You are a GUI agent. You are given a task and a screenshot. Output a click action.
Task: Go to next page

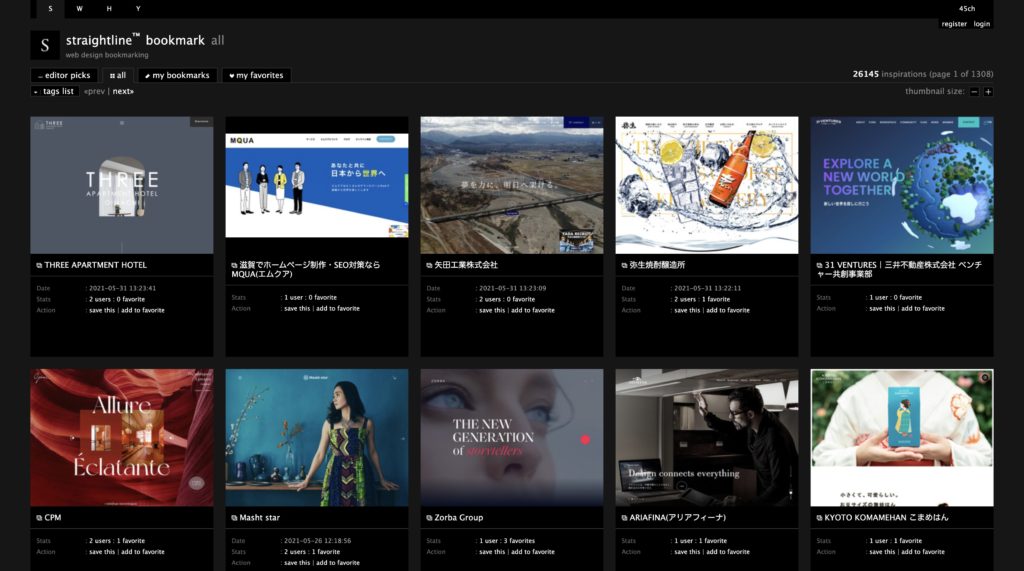point(123,91)
